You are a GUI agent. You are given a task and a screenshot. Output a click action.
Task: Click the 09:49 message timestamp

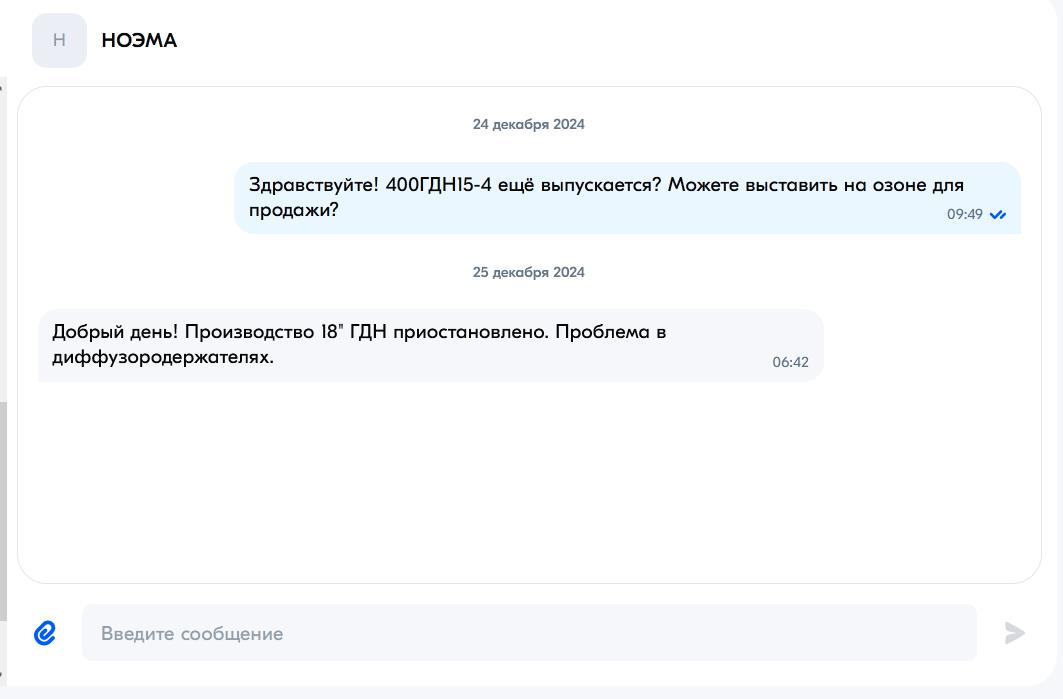click(965, 214)
